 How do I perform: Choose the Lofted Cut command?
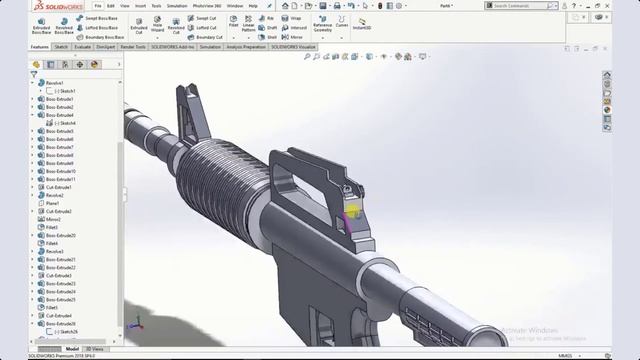(202, 28)
